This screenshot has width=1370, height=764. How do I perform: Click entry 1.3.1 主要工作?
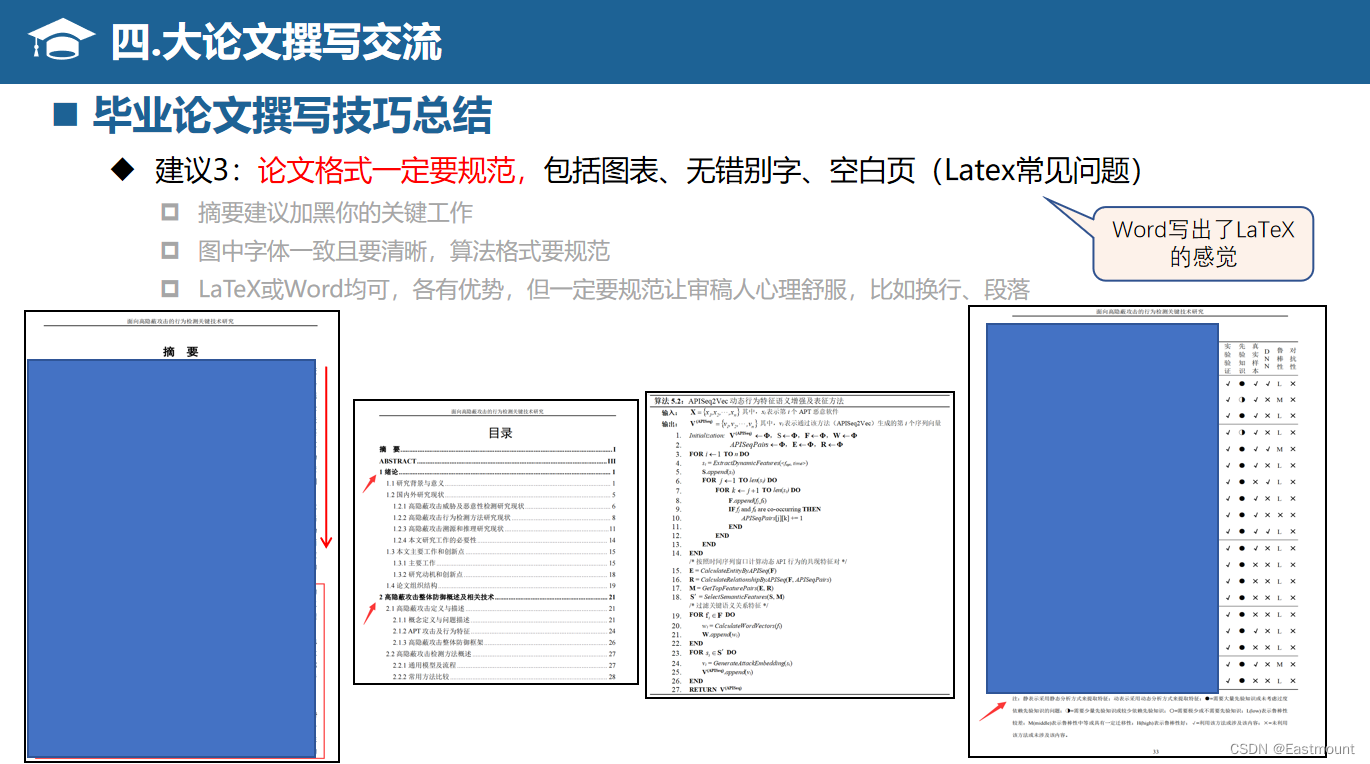click(x=504, y=563)
